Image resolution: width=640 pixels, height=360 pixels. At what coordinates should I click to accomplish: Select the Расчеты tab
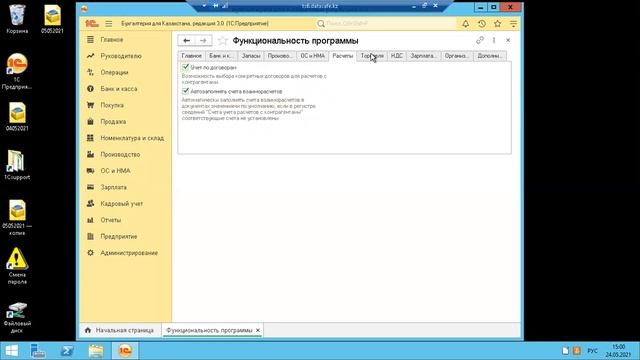point(343,56)
